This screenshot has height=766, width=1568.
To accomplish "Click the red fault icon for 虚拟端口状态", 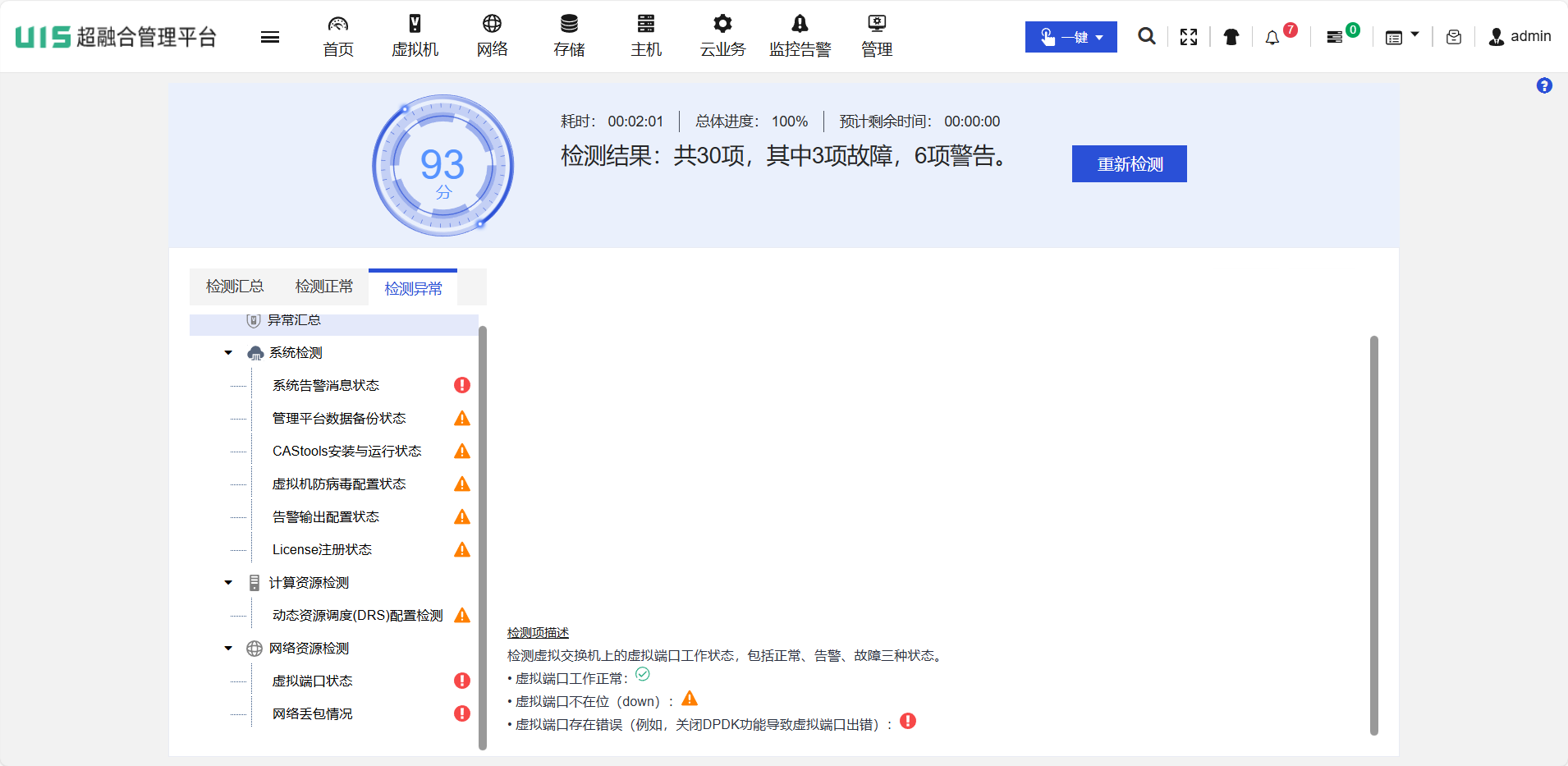I will tap(462, 681).
